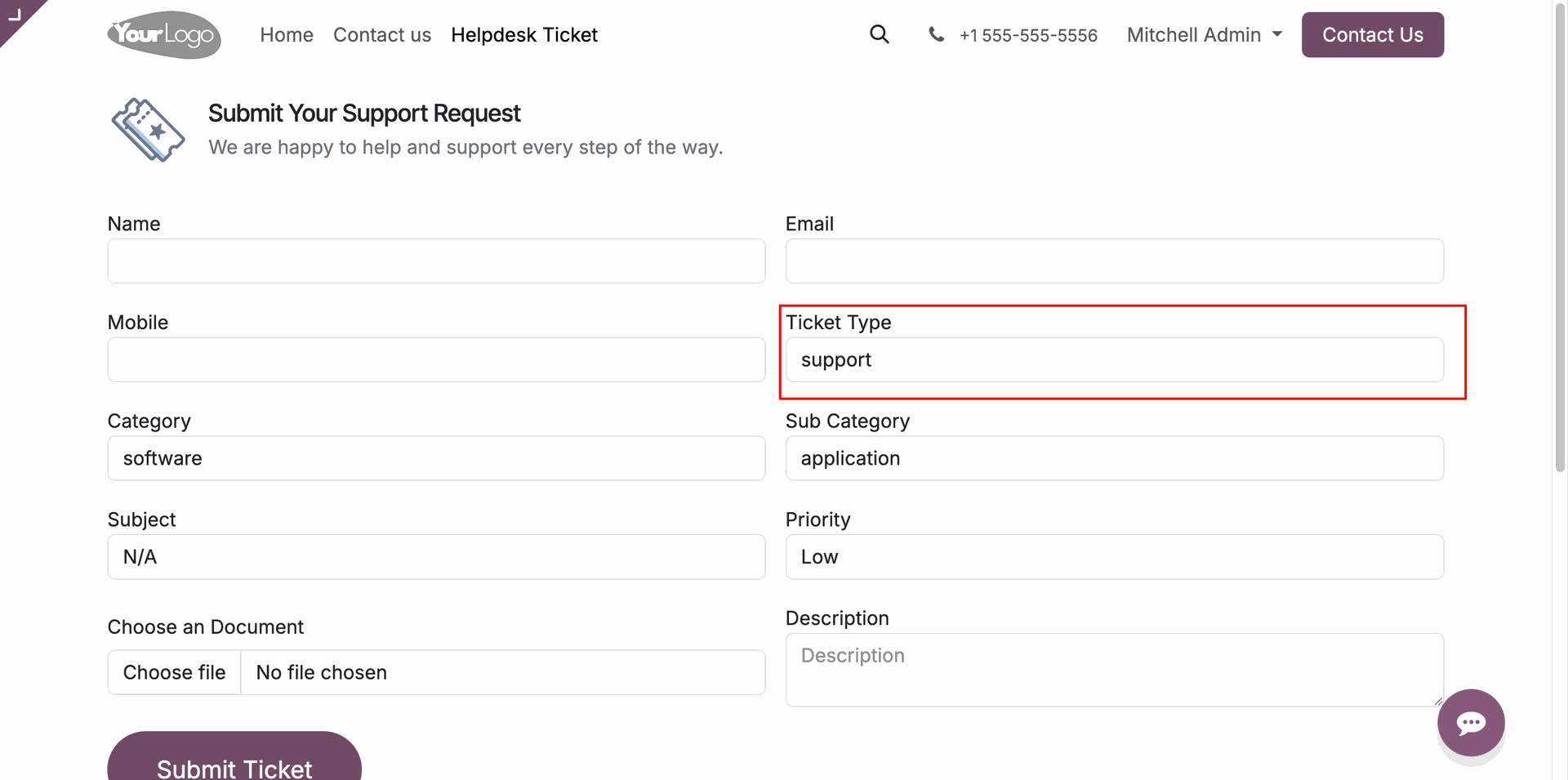1568x780 pixels.
Task: Call the +1 555-555-5556 phone link
Action: (1028, 36)
